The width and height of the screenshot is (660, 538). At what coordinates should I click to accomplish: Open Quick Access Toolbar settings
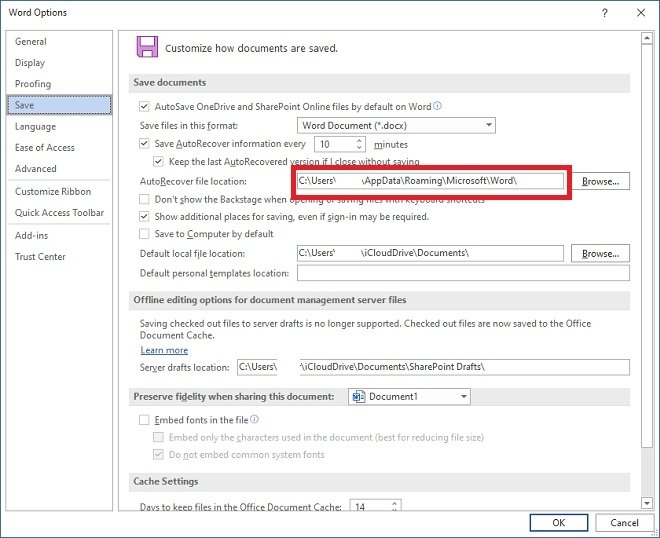[x=59, y=213]
